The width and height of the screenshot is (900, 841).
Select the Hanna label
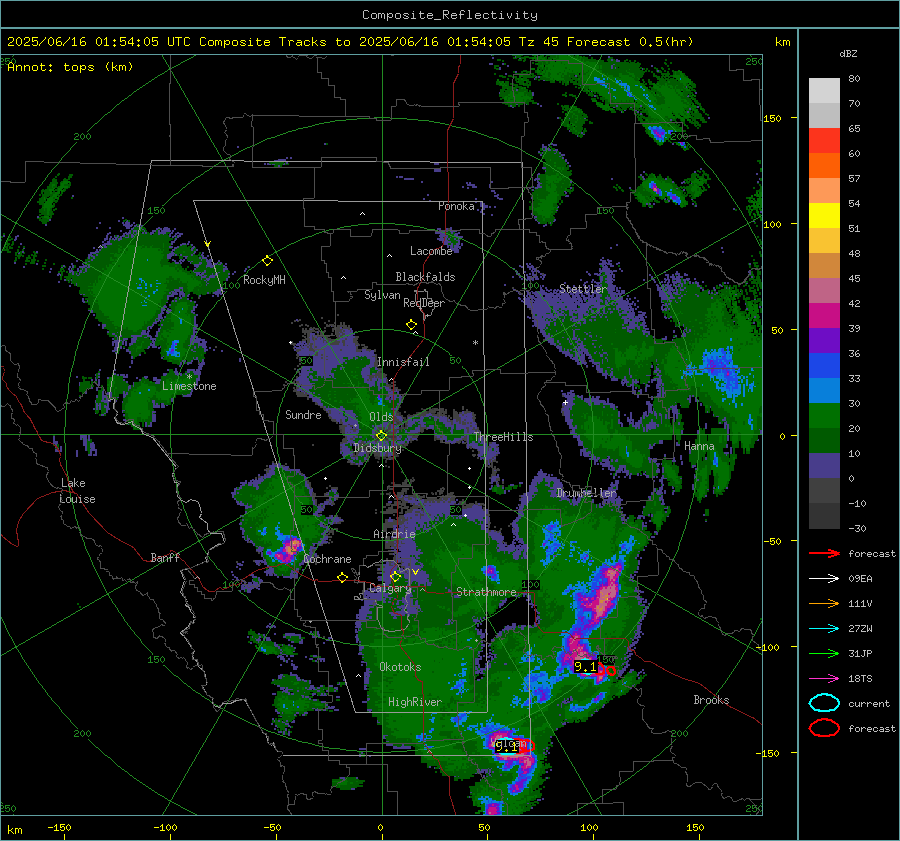tap(699, 446)
